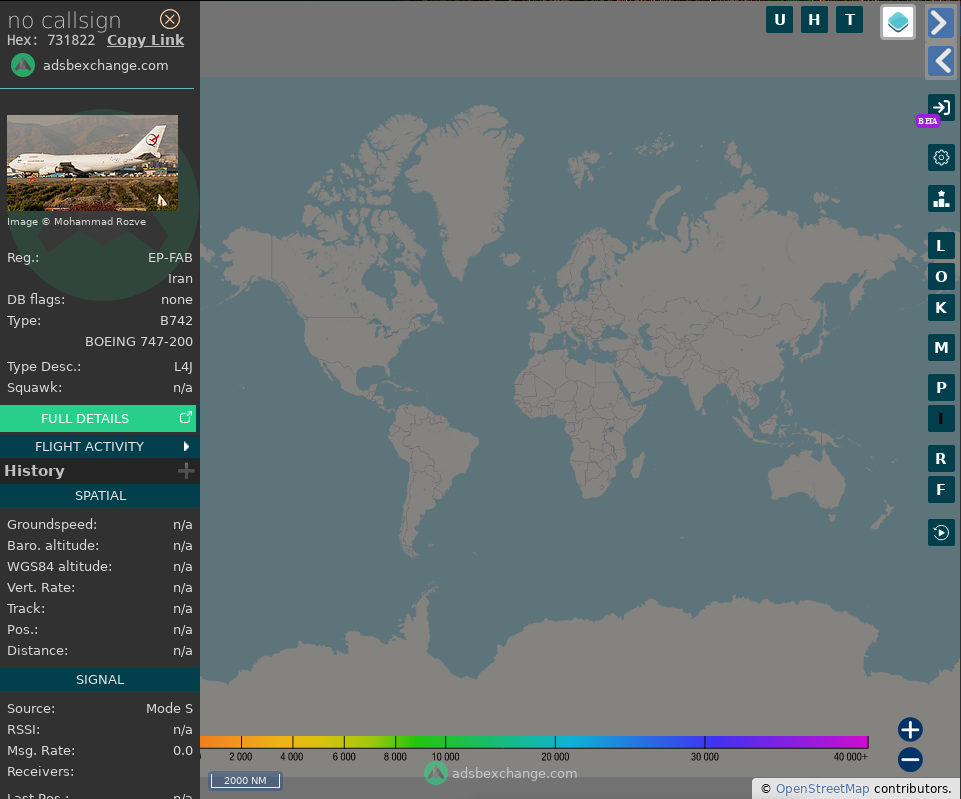Select the SPATIAL section header
Screen dimensions: 961x799
pyautogui.click(x=100, y=496)
